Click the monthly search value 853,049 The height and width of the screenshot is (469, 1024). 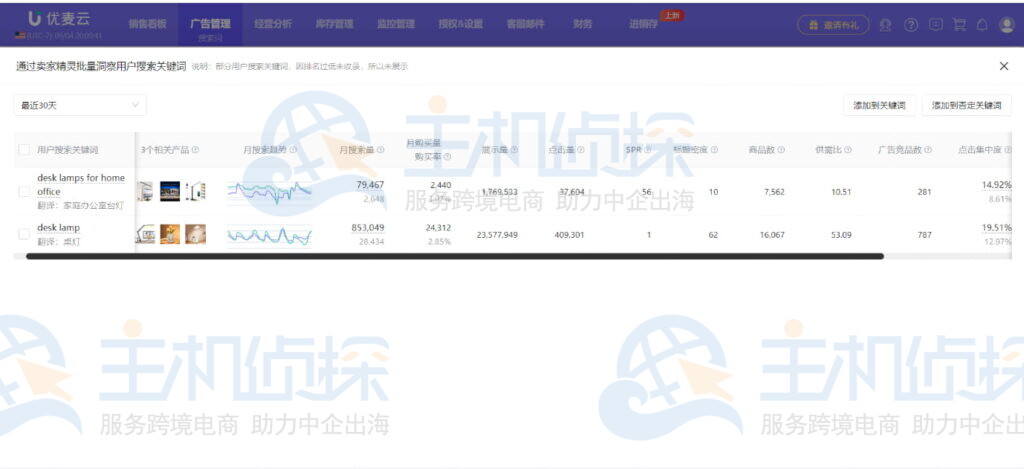click(368, 227)
